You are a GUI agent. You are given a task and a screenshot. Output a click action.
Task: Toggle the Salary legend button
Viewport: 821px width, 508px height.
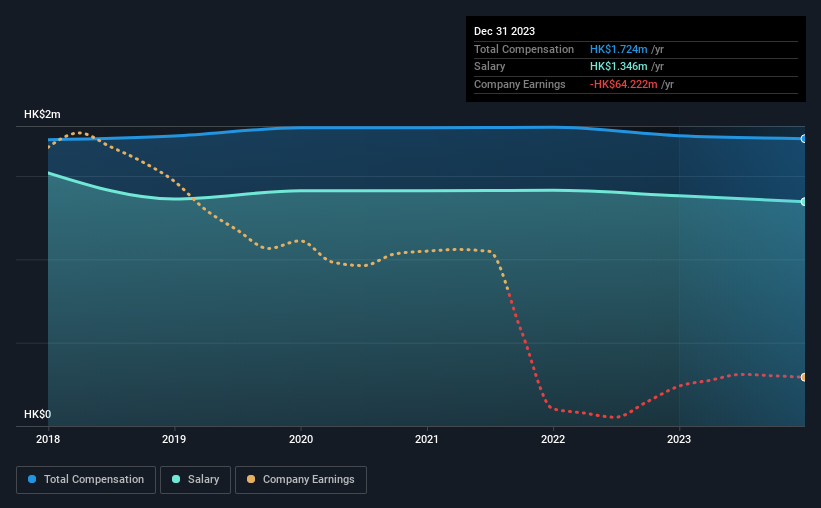(x=195, y=480)
